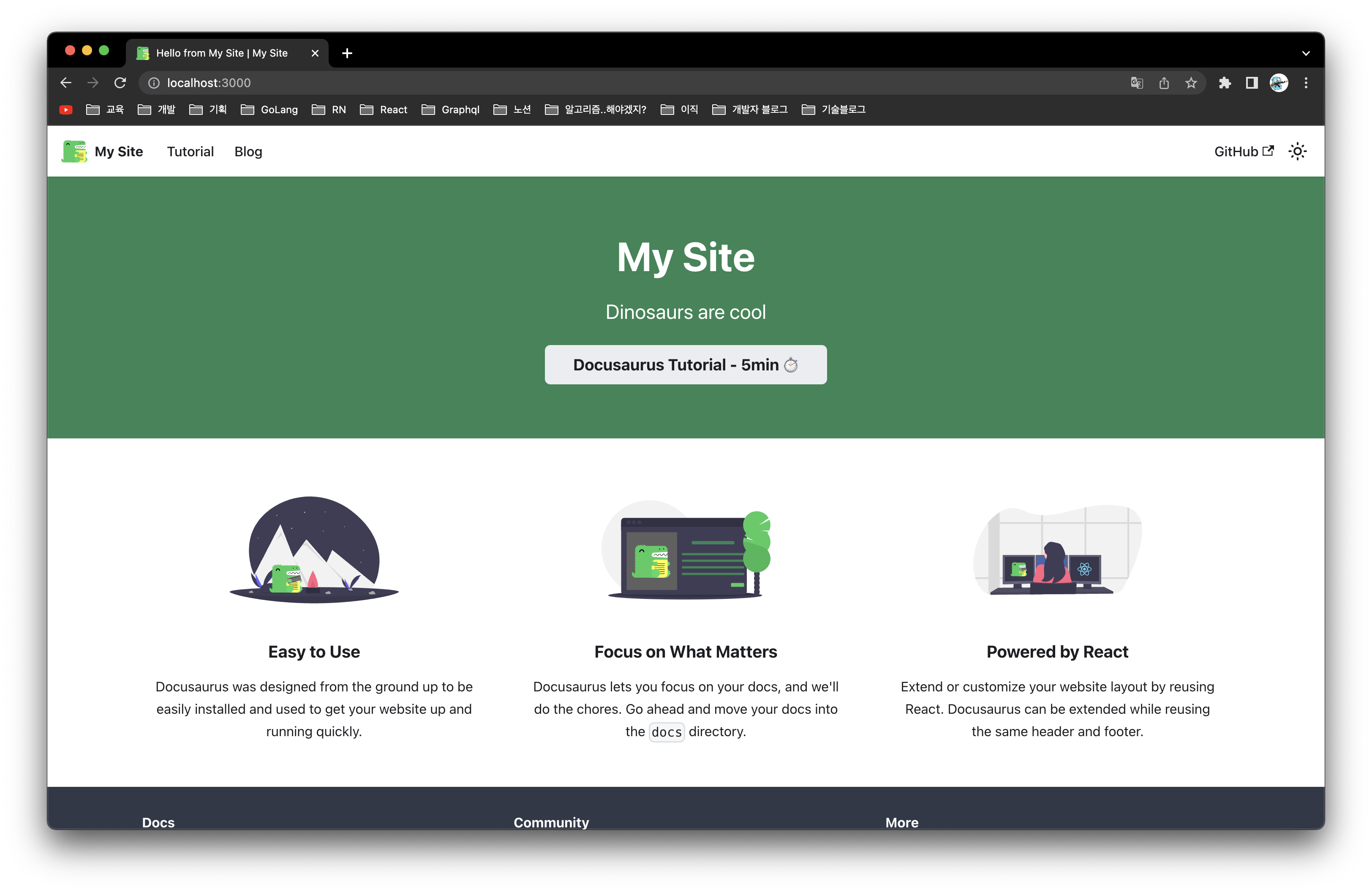1372x892 pixels.
Task: Open the GoLang bookmarks folder
Action: pos(269,109)
